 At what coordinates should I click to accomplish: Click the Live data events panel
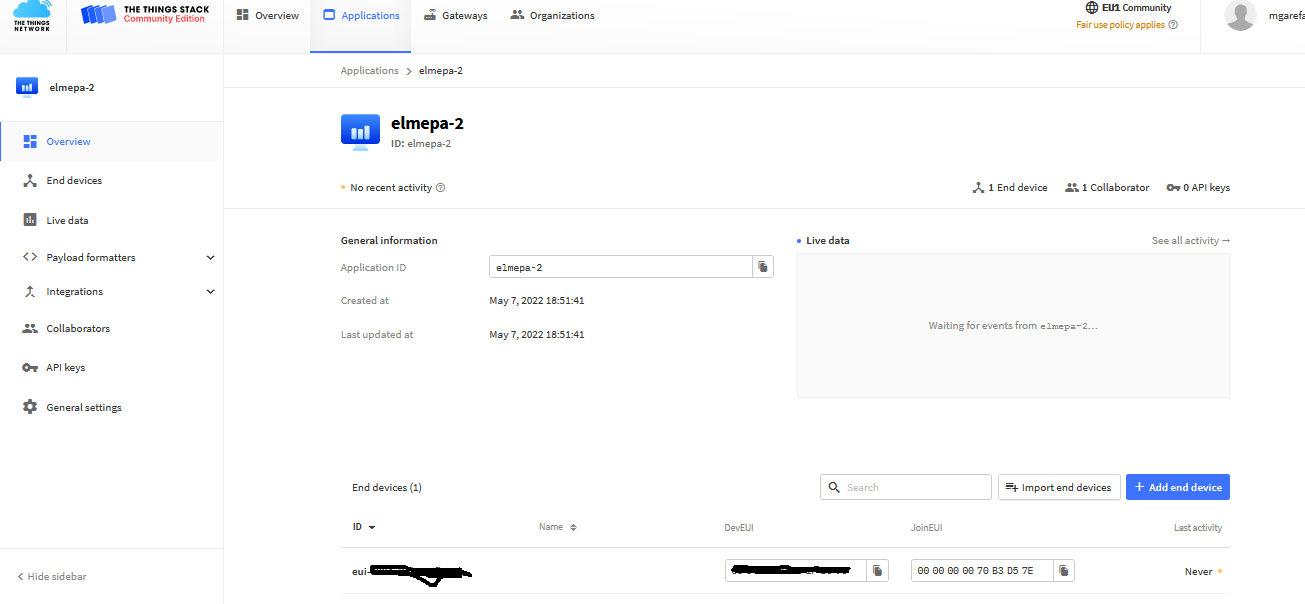pos(1013,326)
